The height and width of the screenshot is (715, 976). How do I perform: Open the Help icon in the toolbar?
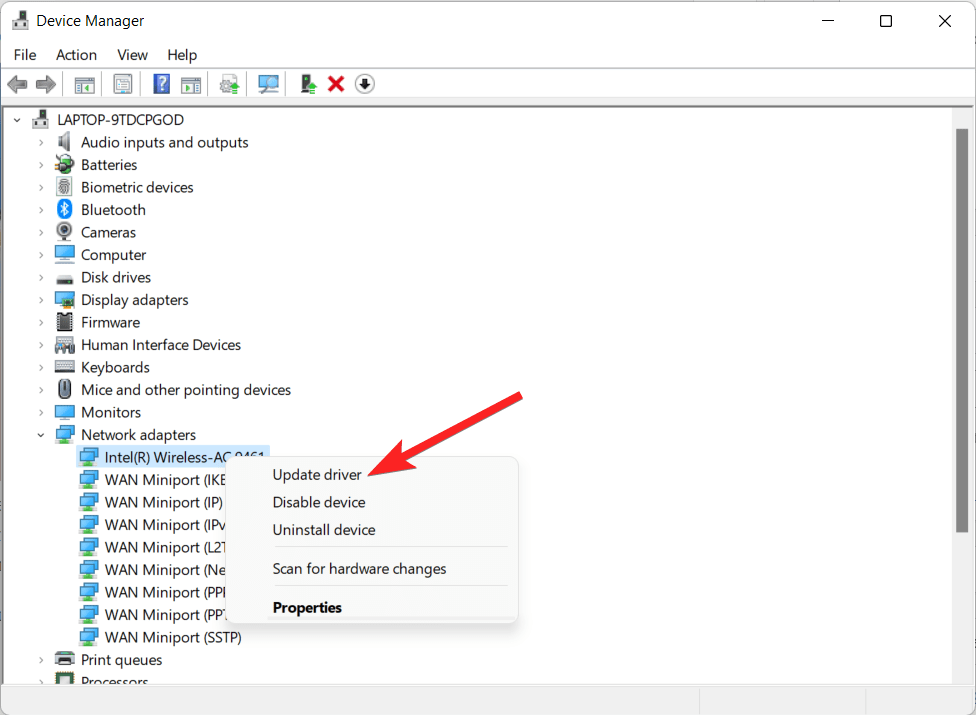click(161, 83)
